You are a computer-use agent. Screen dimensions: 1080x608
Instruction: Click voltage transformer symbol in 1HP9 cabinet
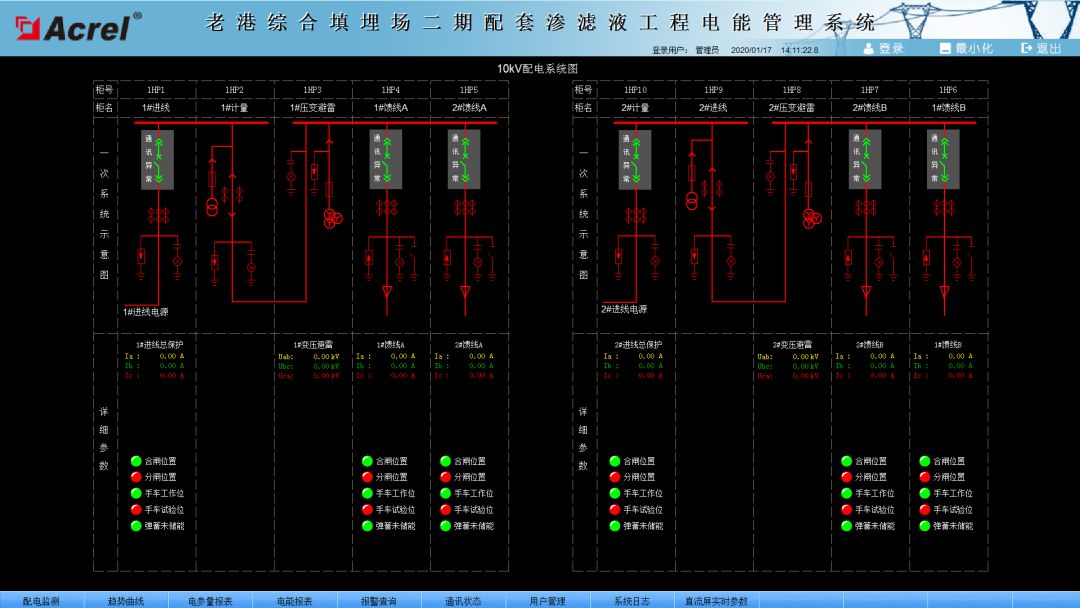692,200
